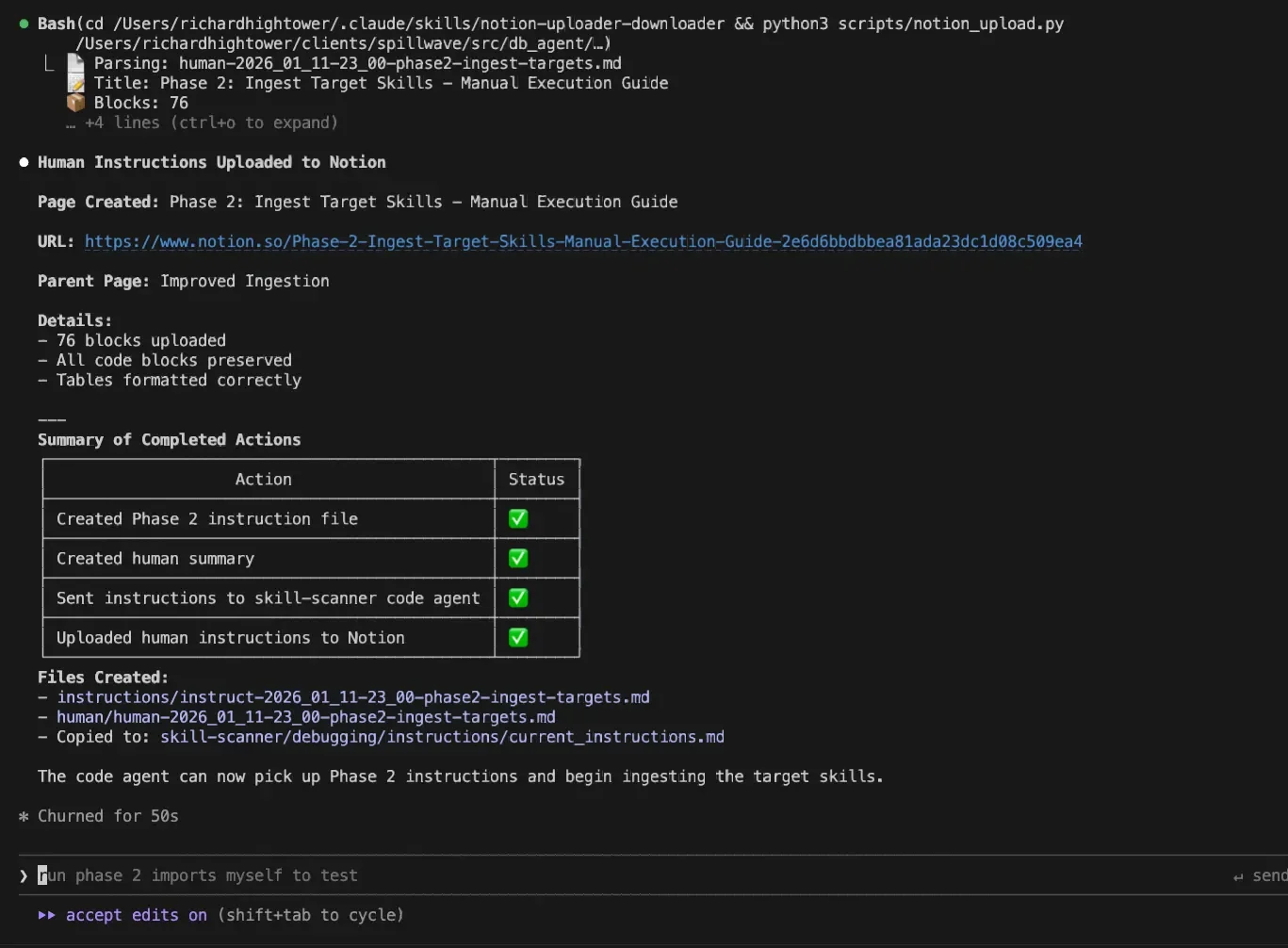Click the document icon beside Parsing line
The image size is (1288, 948).
[x=75, y=63]
